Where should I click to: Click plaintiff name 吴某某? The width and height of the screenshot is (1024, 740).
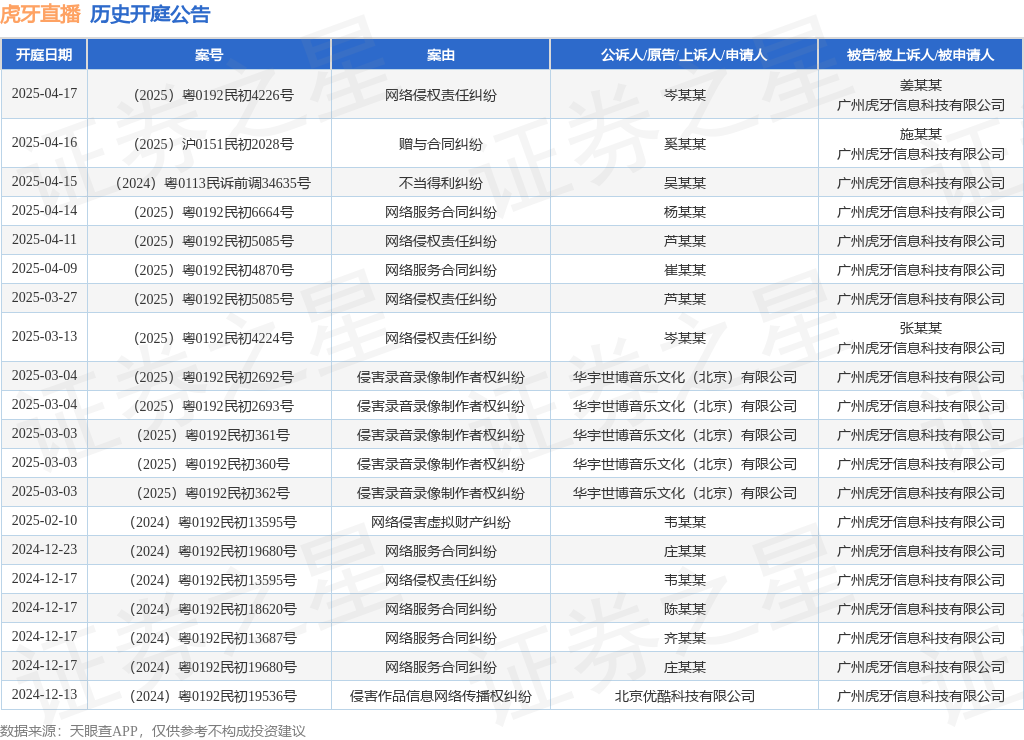tap(684, 184)
